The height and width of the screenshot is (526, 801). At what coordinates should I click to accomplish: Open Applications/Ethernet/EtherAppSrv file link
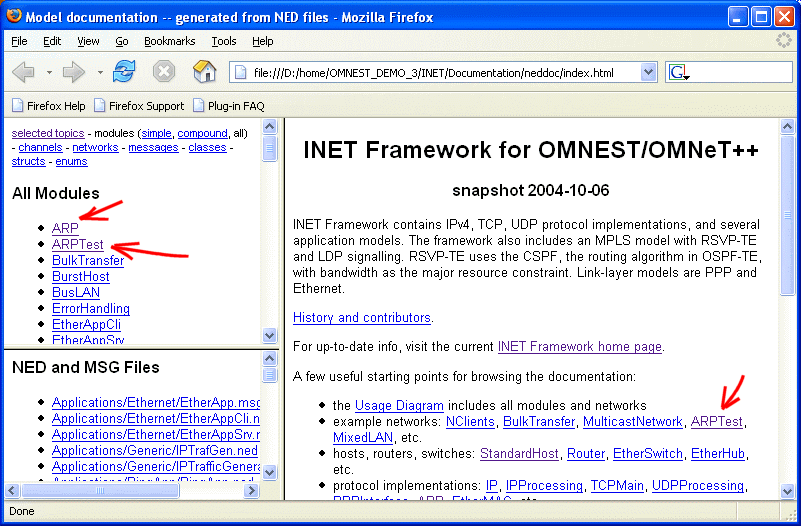pos(156,435)
